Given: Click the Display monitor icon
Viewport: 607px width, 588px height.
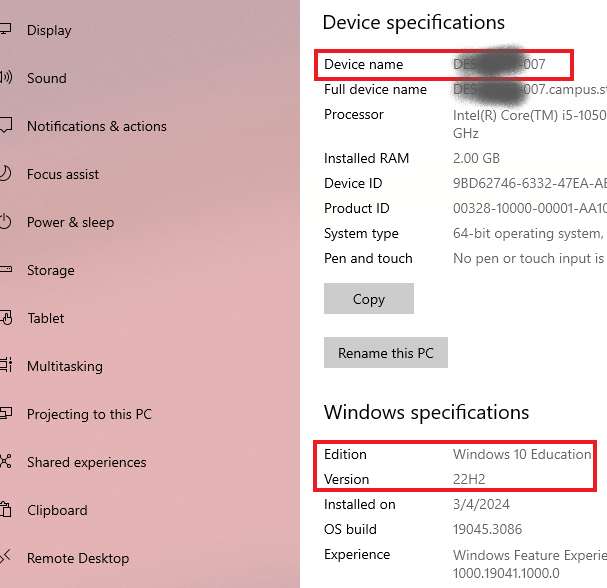Looking at the screenshot, I should point(6,29).
